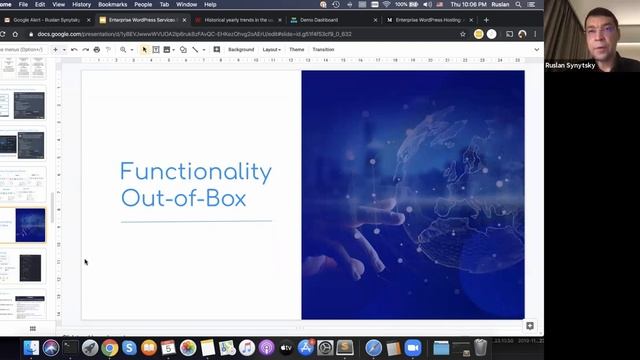Viewport: 640px width, 360px height.
Task: Open the line type dropdown arrow
Action: click(x=204, y=50)
